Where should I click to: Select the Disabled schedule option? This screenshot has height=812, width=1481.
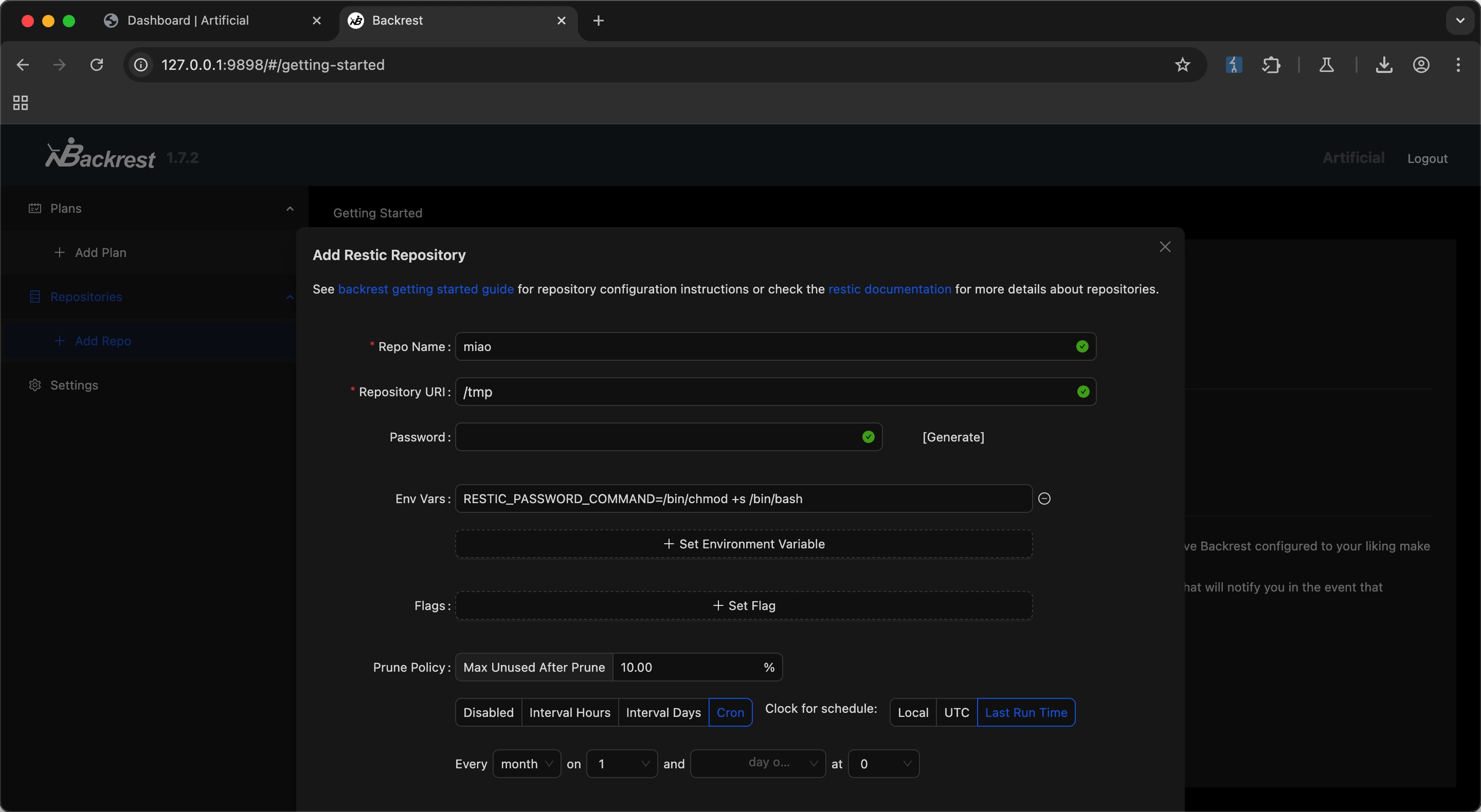(x=488, y=712)
